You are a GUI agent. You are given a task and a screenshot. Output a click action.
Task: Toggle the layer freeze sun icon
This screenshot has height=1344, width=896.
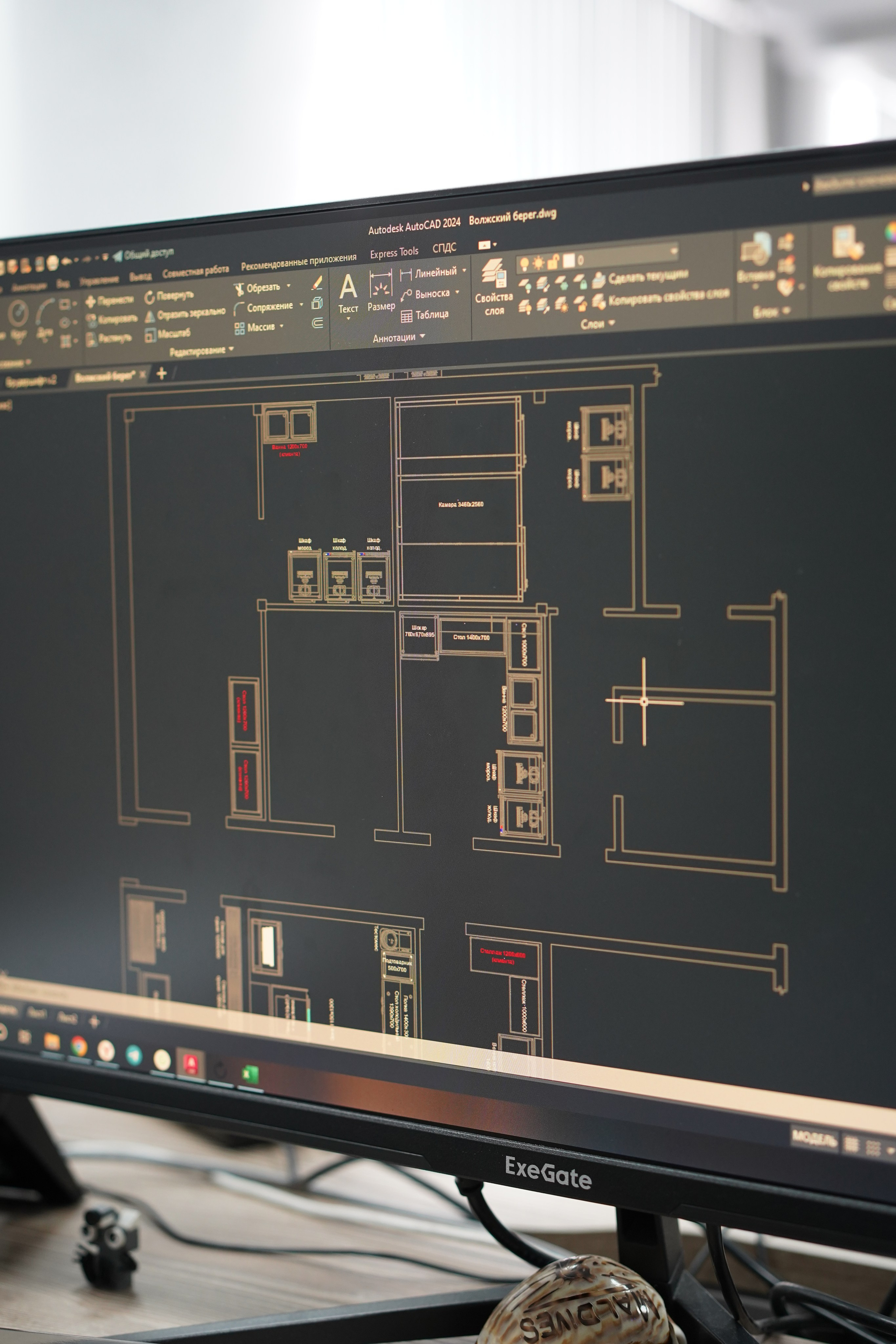click(x=538, y=263)
